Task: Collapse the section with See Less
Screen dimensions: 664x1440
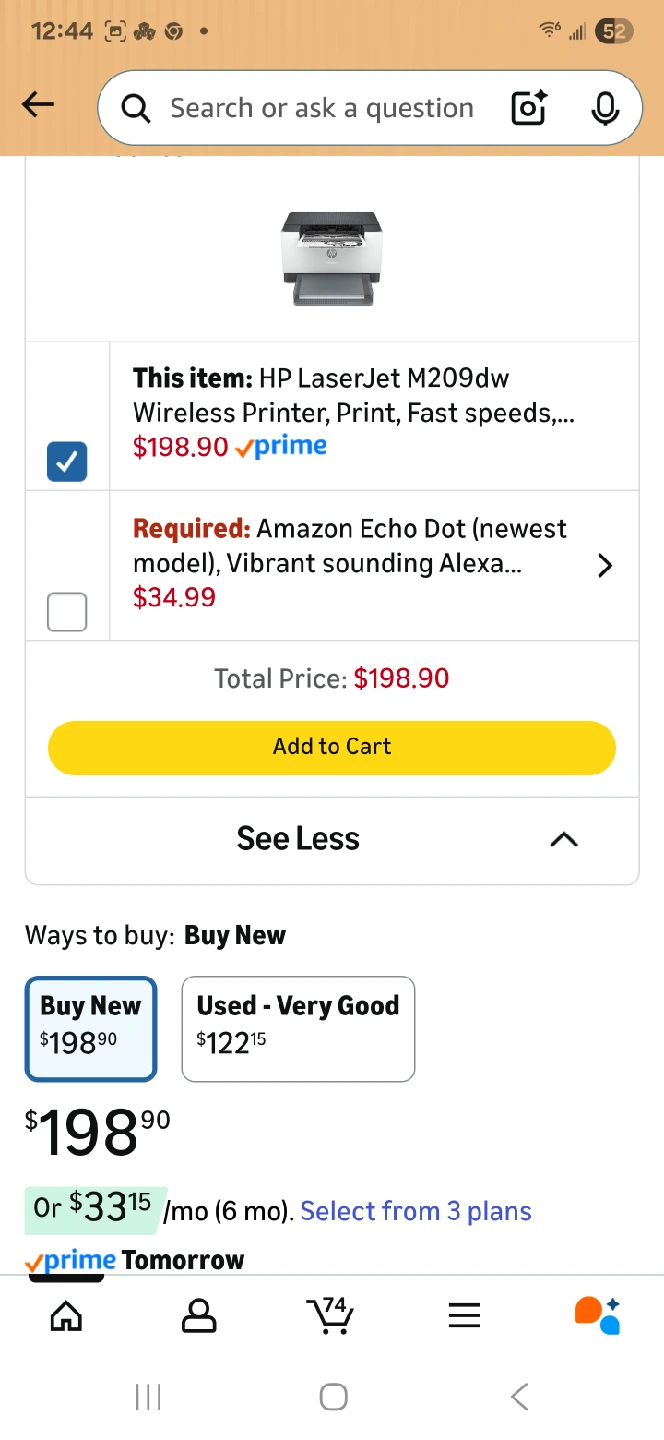Action: 331,839
